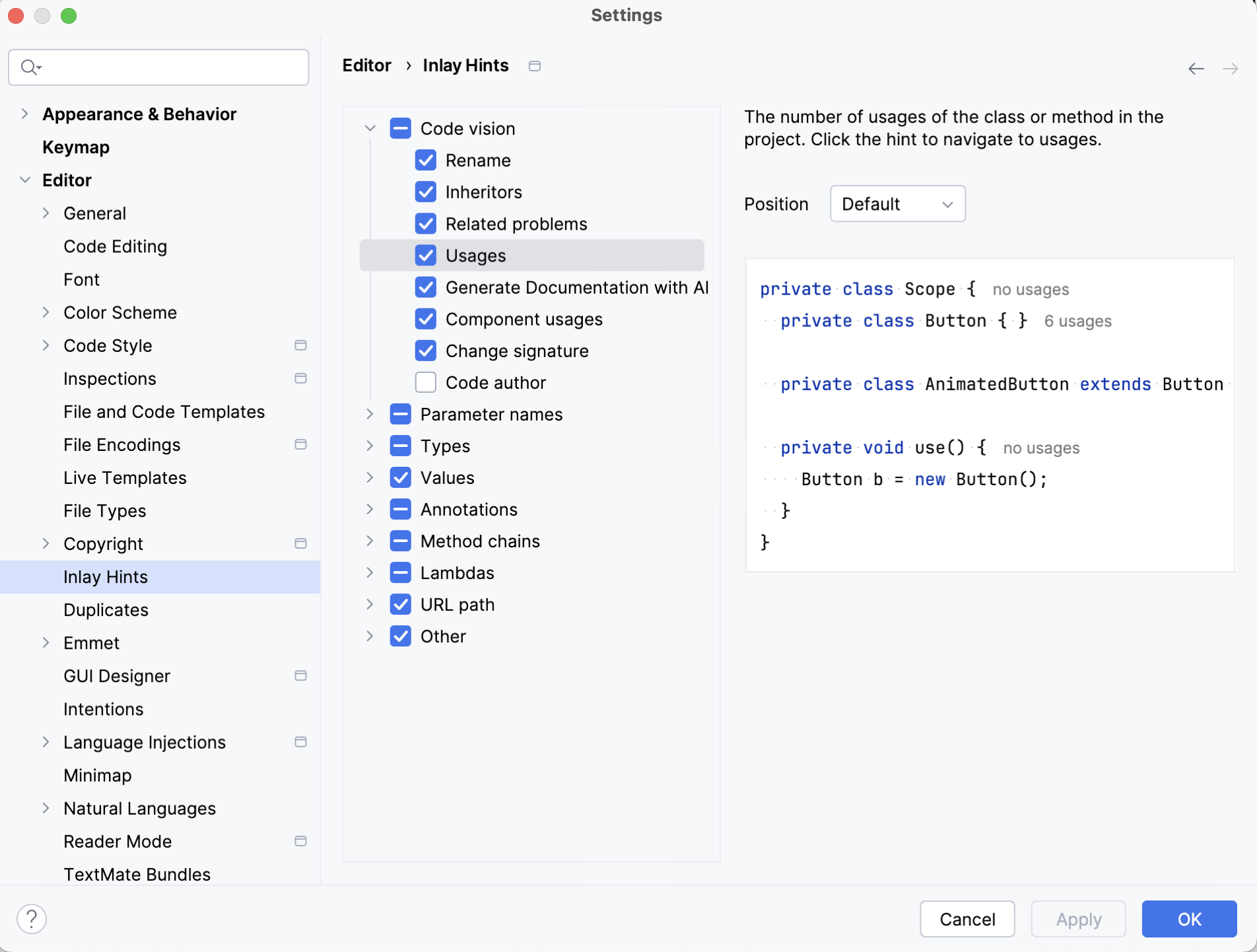Click the project settings icon next to Code Style

point(300,345)
